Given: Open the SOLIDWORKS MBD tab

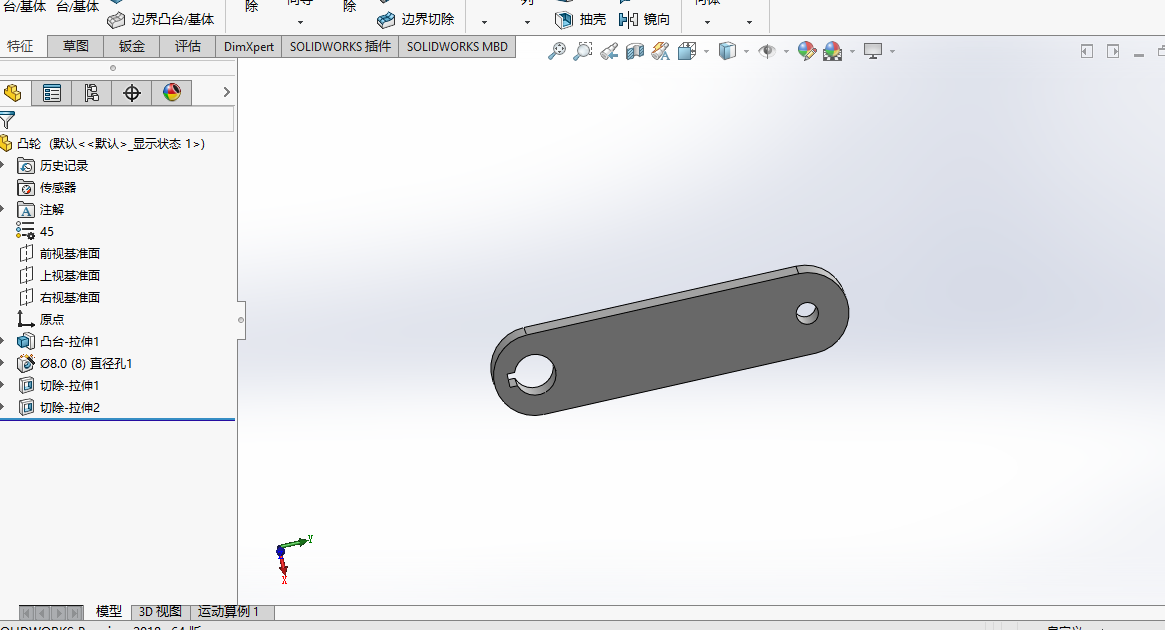Looking at the screenshot, I should click(x=457, y=46).
